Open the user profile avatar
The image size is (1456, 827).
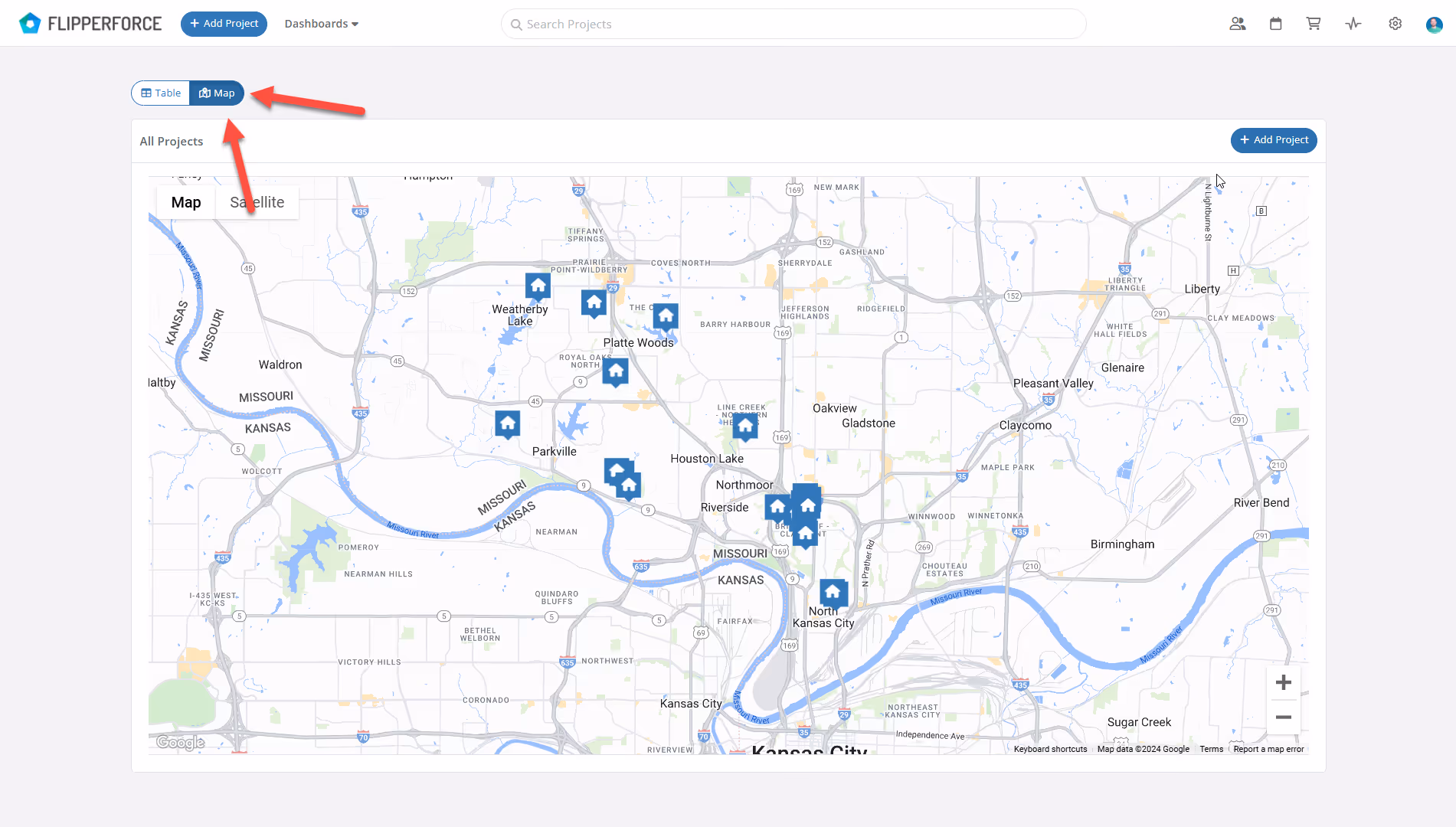[x=1435, y=25]
